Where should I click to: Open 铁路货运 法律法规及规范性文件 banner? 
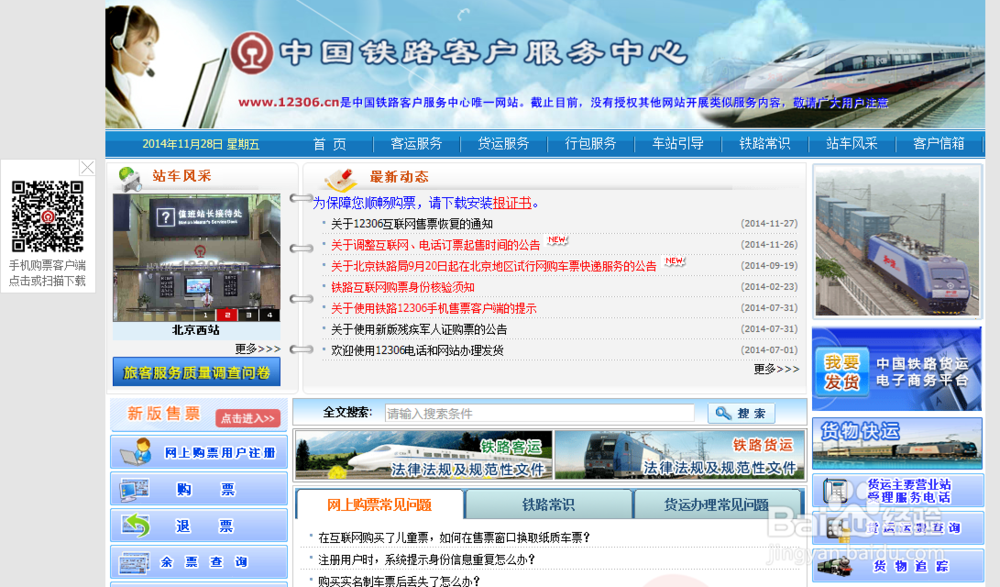(679, 455)
